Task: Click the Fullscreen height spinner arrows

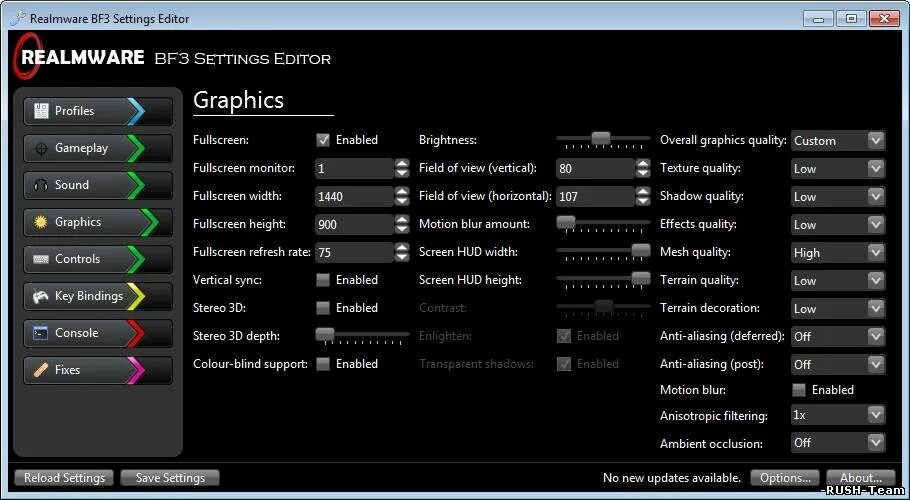Action: point(402,224)
